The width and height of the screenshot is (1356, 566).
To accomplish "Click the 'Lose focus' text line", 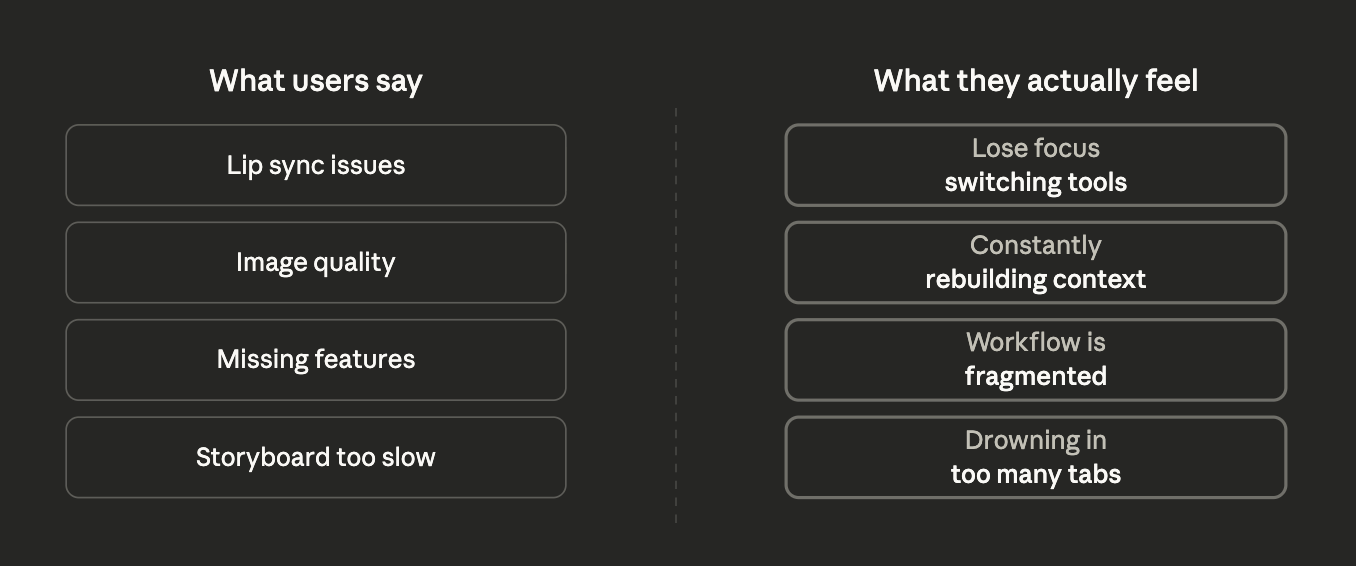I will [1035, 148].
